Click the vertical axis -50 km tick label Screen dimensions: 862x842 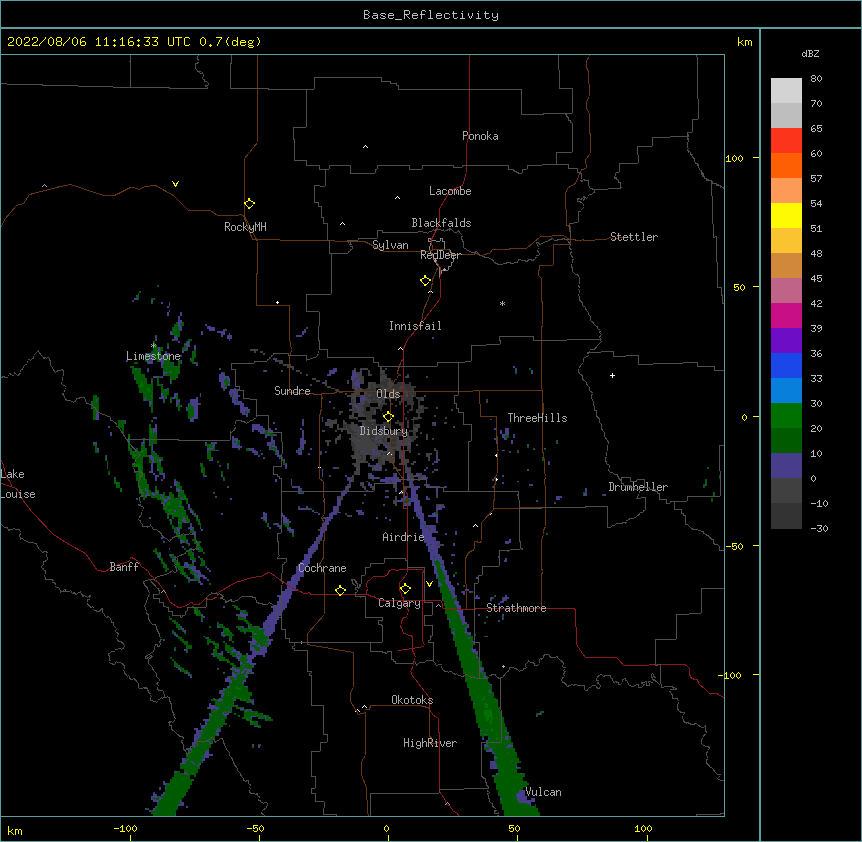pos(734,546)
